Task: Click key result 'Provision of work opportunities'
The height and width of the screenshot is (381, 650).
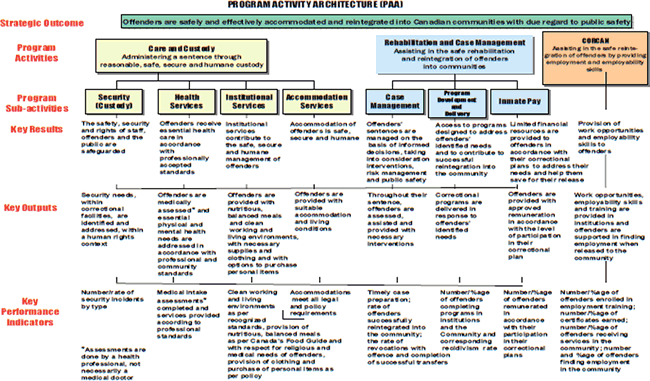Action: (x=610, y=137)
